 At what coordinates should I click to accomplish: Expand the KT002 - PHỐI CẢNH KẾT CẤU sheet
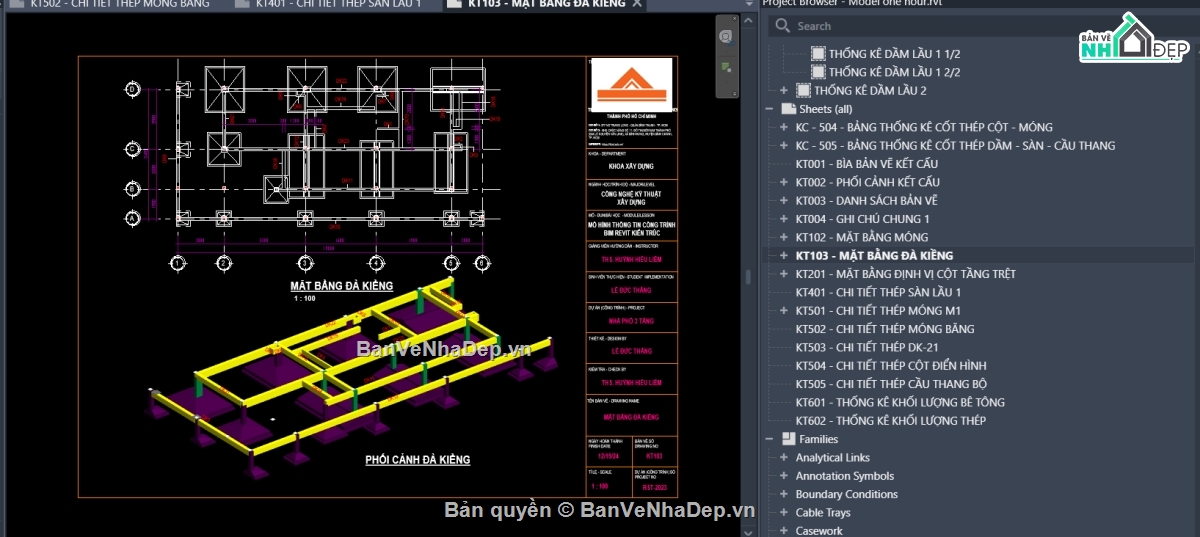(x=784, y=182)
